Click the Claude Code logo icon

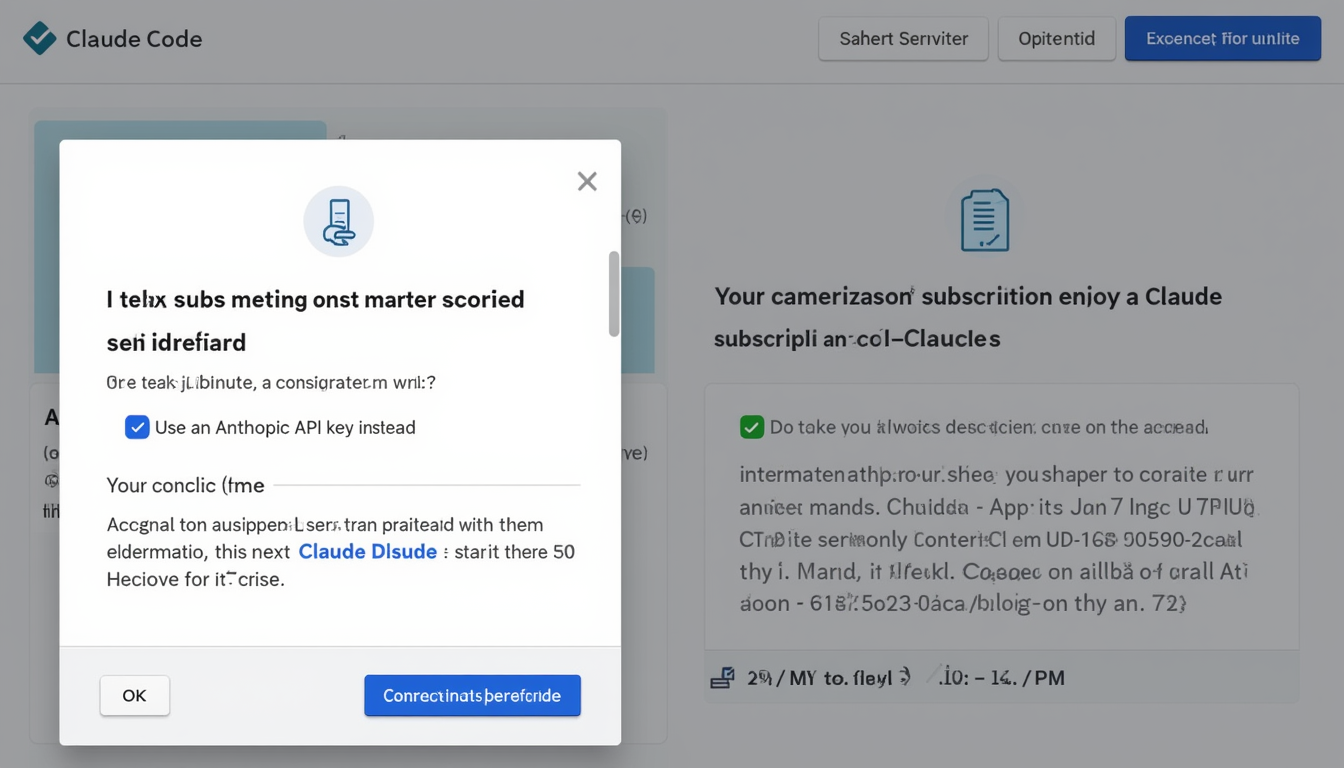click(x=39, y=38)
